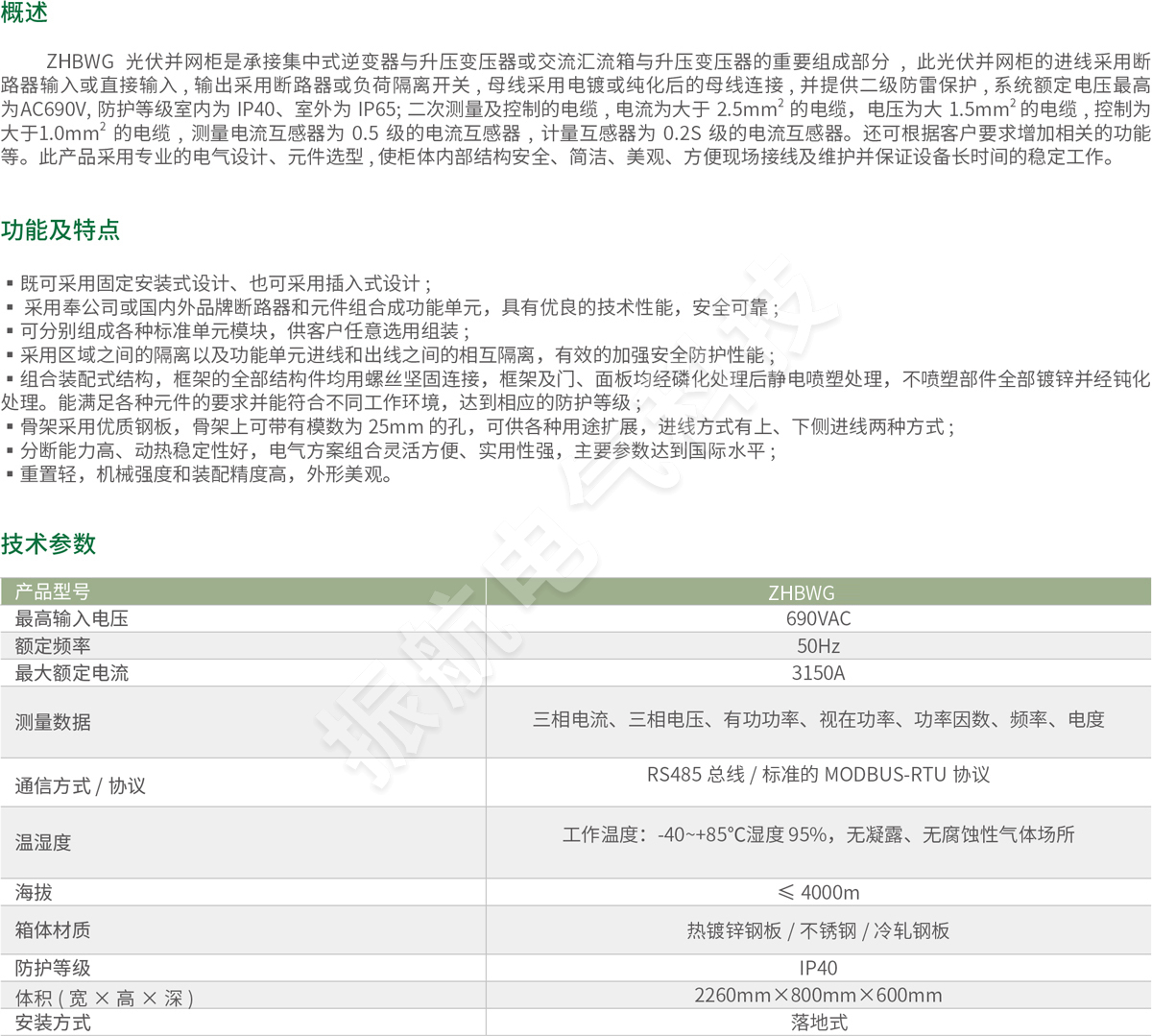Click the ≤ 4000m altitude value
The image size is (1152, 1036).
pos(818,892)
